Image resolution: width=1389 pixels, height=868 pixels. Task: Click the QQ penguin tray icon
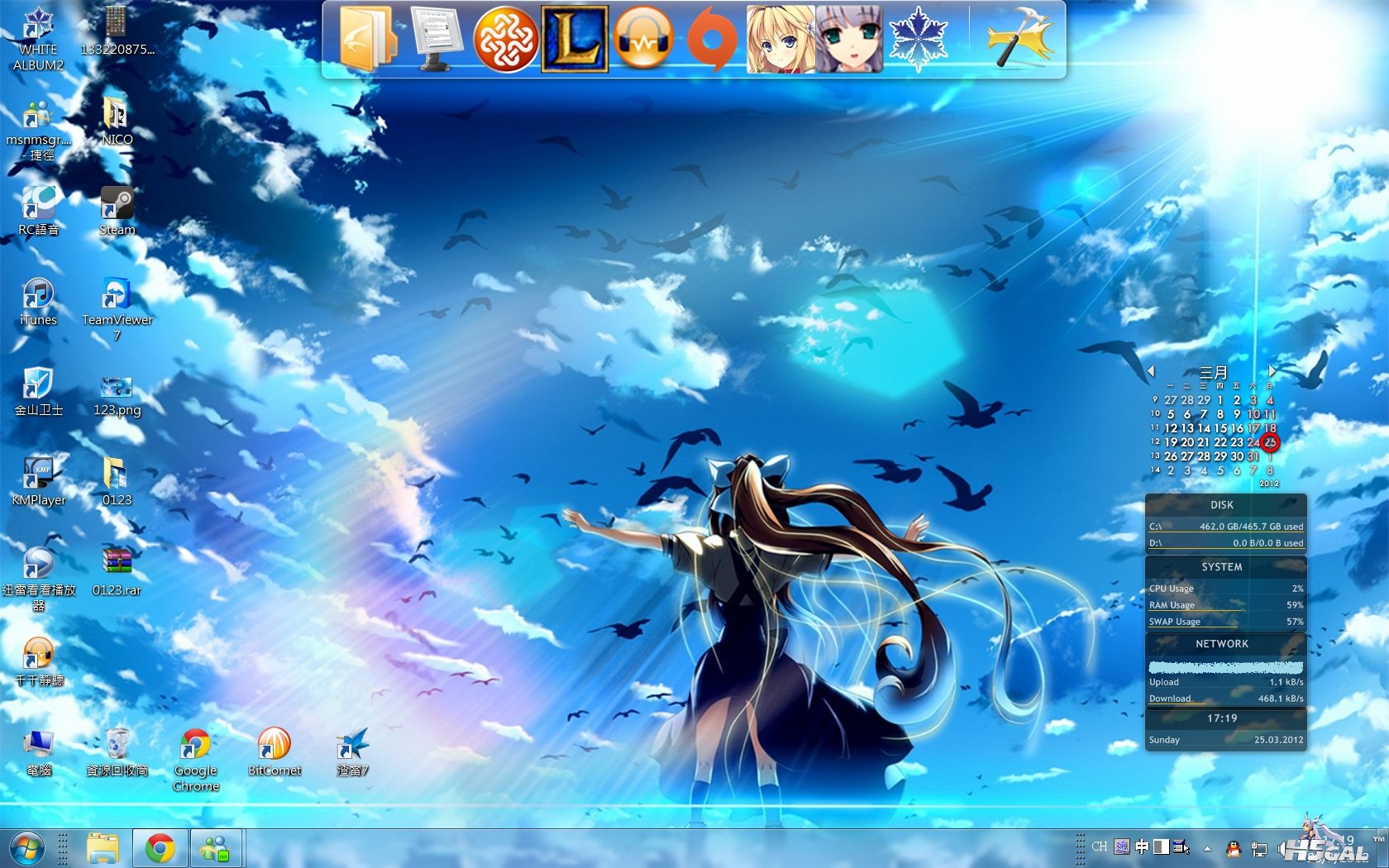[x=1233, y=848]
